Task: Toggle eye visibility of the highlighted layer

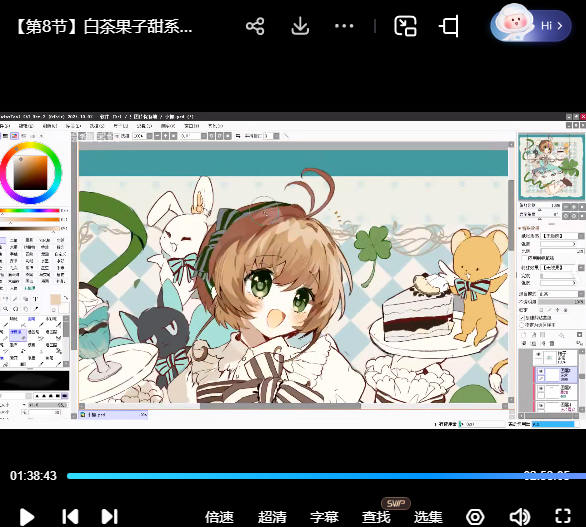Action: 540,372
